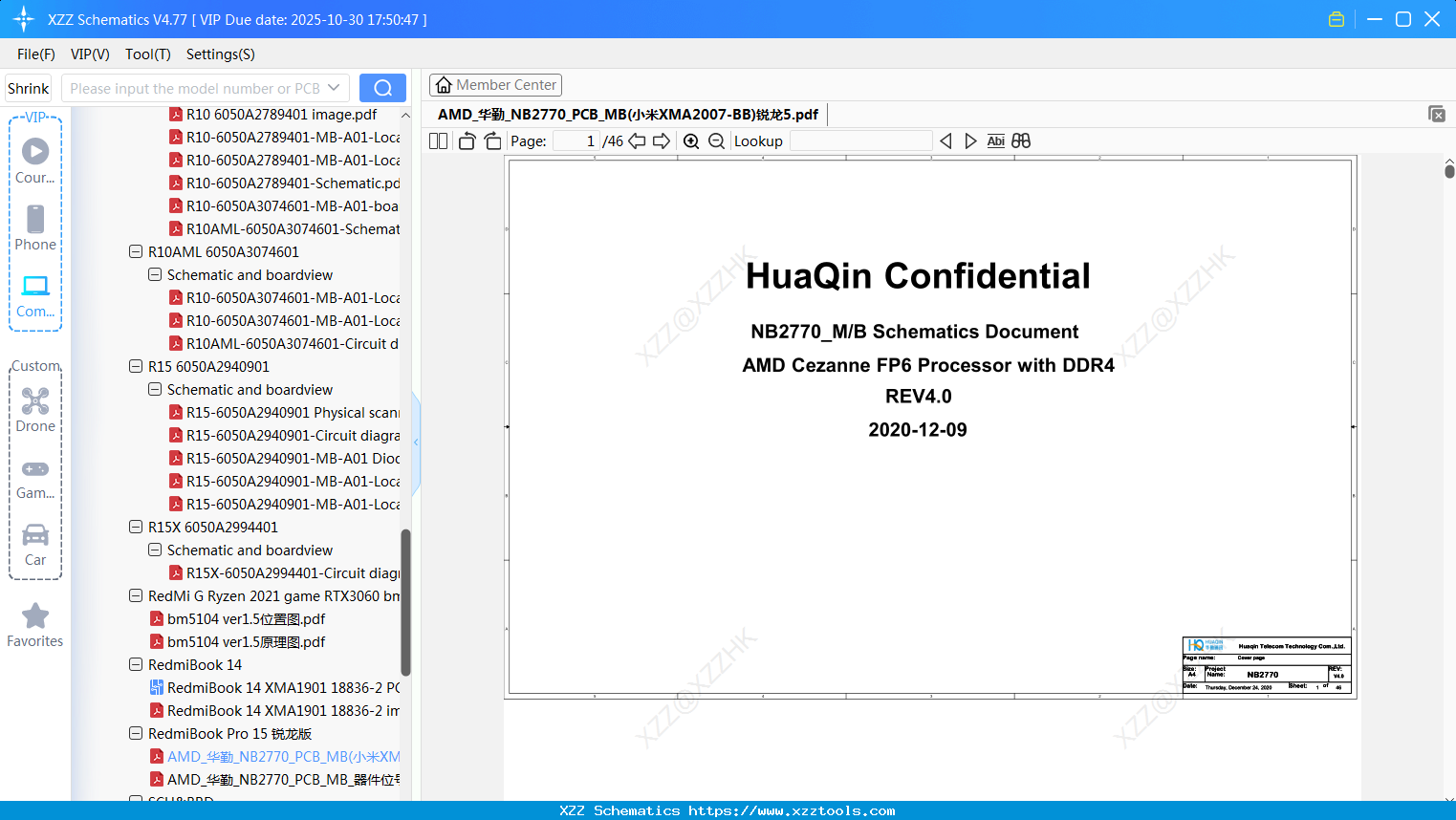Zoom out of the schematic page
This screenshot has height=820, width=1456.
tap(717, 141)
